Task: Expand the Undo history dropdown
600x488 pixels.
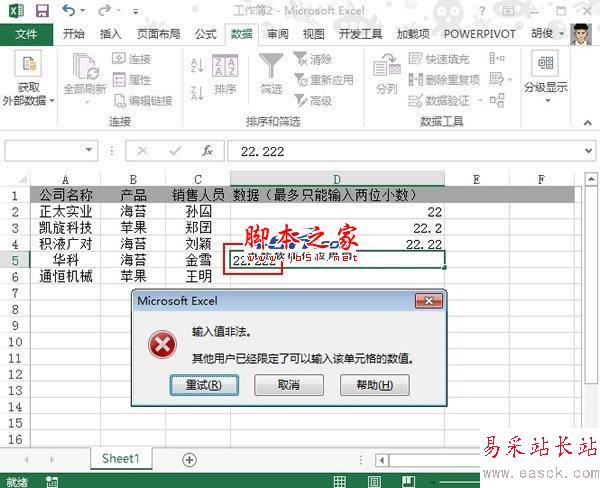Action: (x=83, y=11)
